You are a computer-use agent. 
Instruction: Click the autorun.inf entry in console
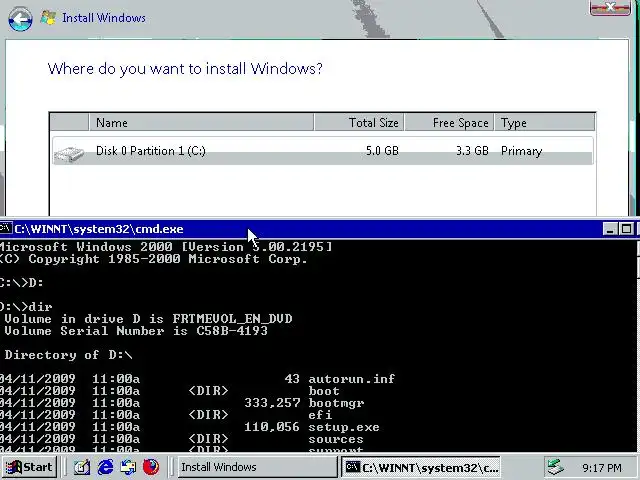(351, 379)
